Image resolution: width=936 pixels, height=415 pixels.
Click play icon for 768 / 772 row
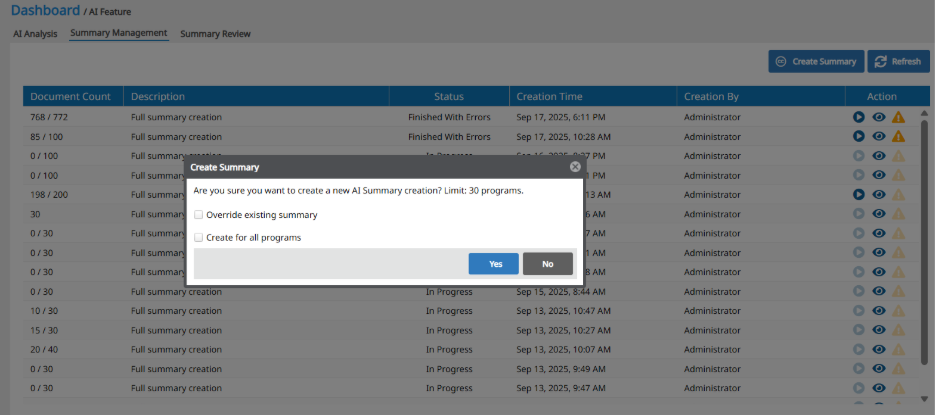(858, 117)
